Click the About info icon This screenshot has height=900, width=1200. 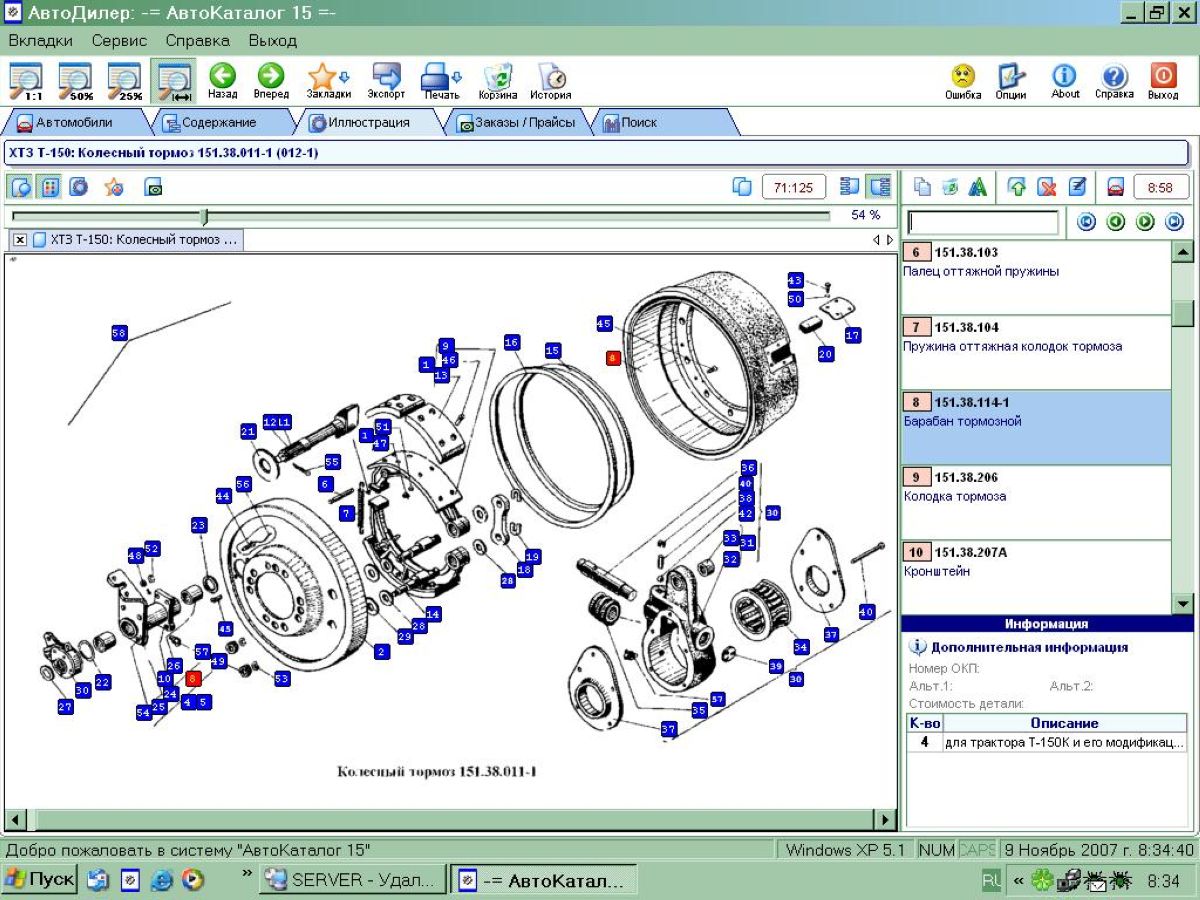(x=1065, y=80)
